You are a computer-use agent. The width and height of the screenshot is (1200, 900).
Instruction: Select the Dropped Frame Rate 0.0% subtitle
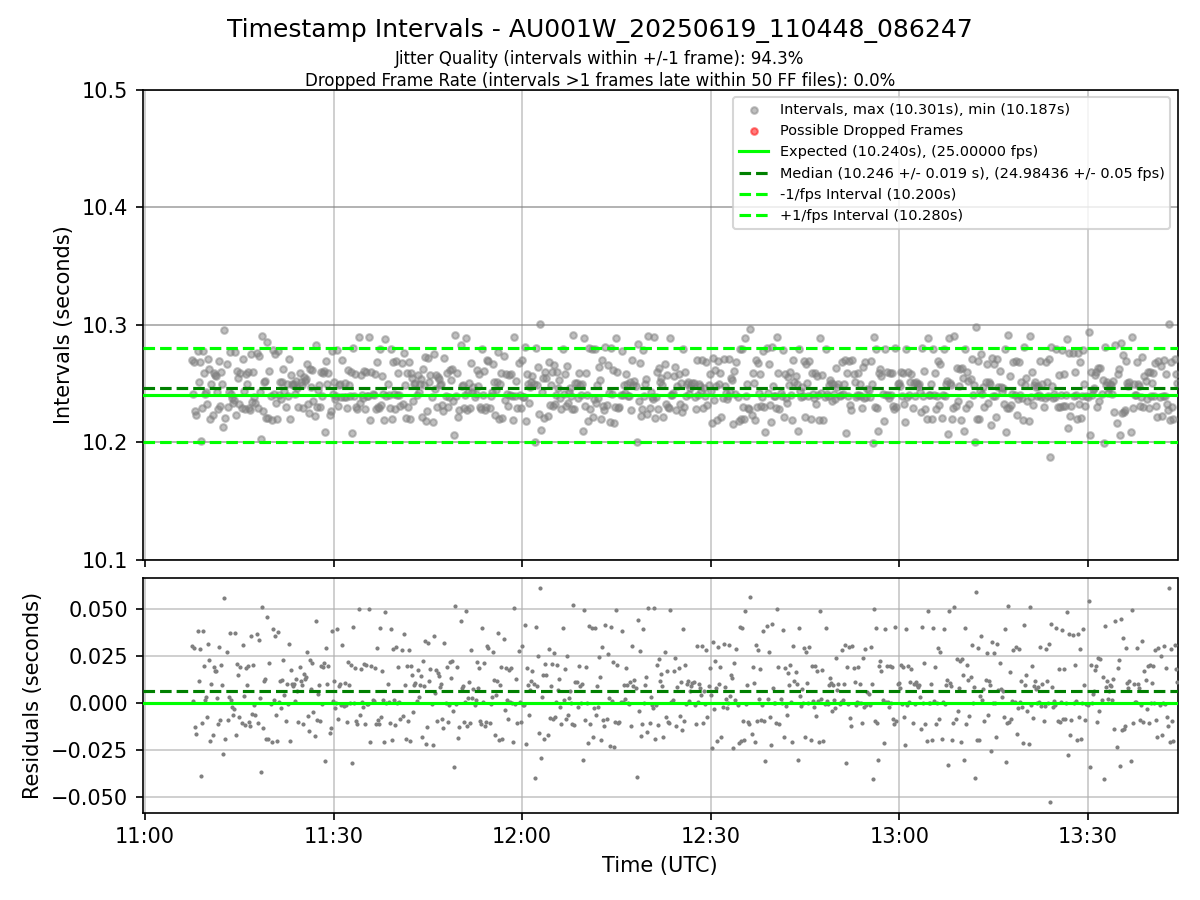pos(599,80)
